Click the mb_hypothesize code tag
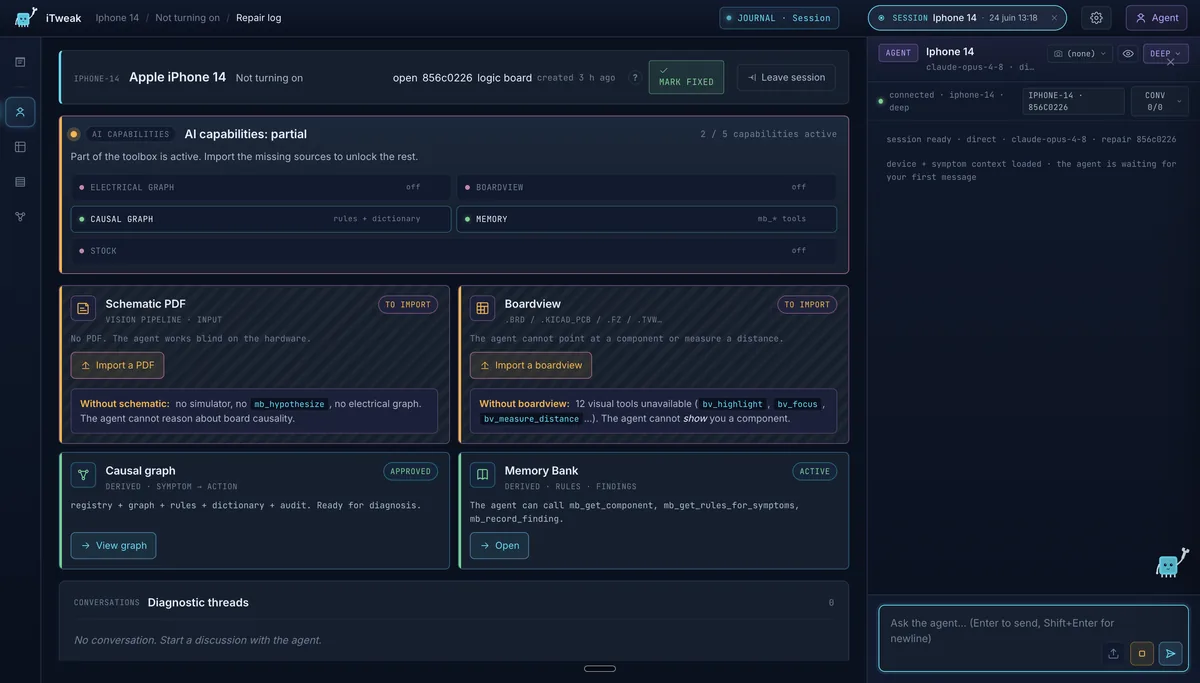The width and height of the screenshot is (1200, 683). 289,404
